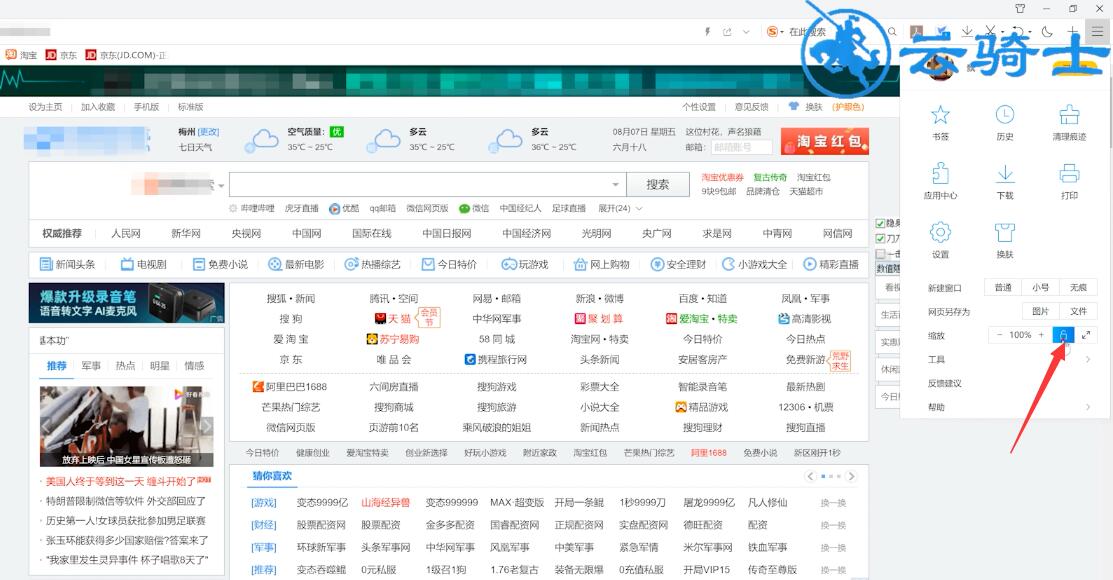
Task: Click the 新闻头条 category icon
Action: pos(45,264)
